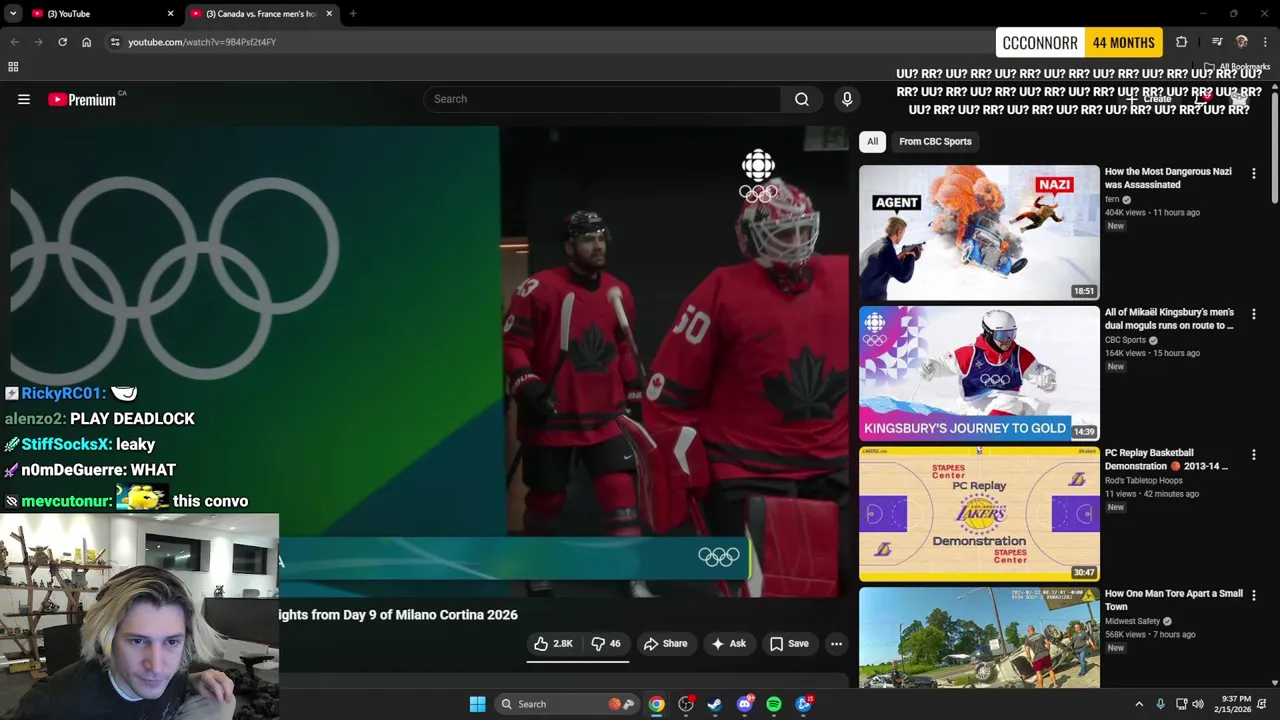Share this video
The image size is (1280, 720).
click(x=665, y=644)
